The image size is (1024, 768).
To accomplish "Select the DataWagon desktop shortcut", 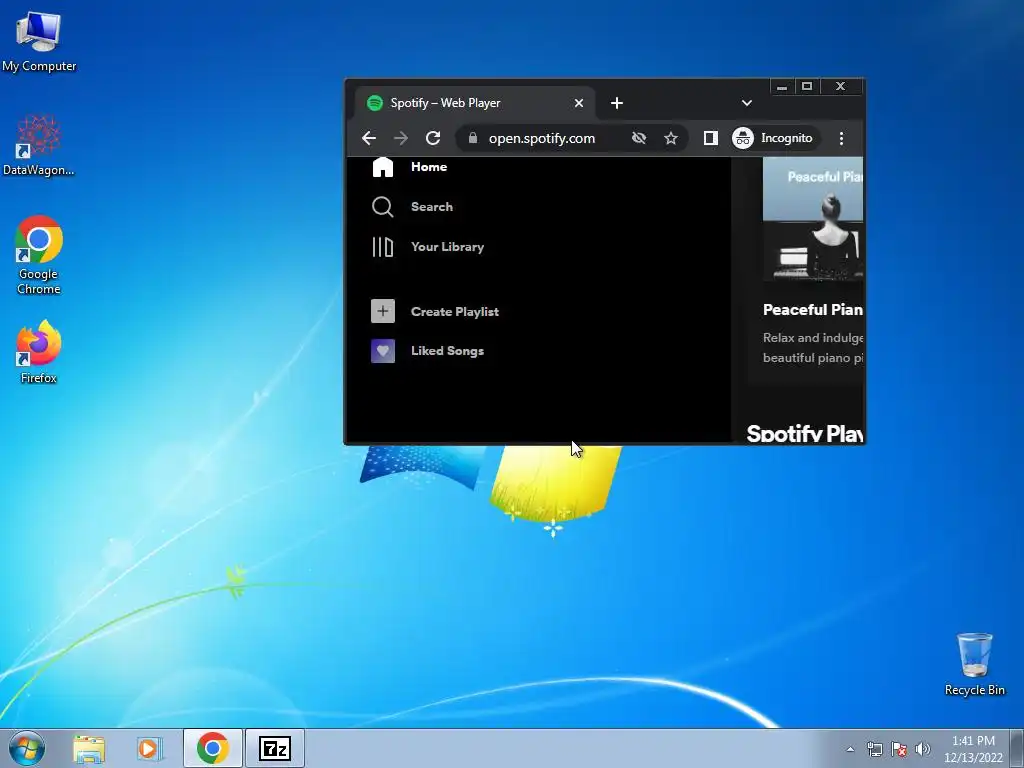I will tap(39, 145).
